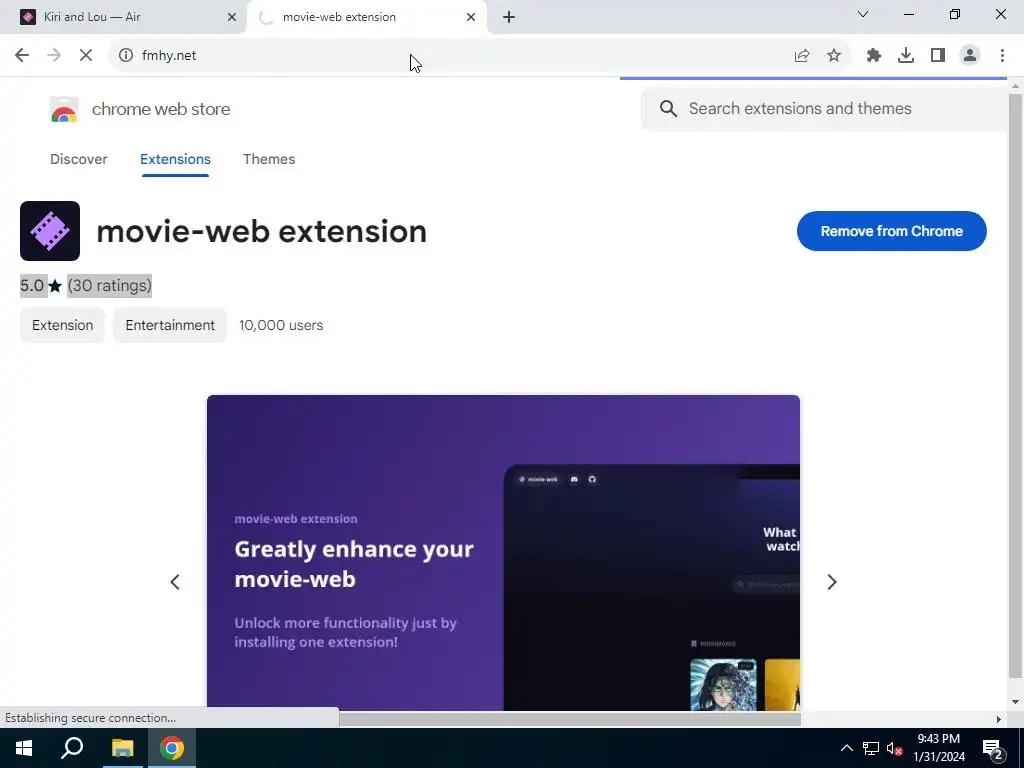Close the movie-web extension tab
Image resolution: width=1024 pixels, height=768 pixels.
click(x=471, y=17)
